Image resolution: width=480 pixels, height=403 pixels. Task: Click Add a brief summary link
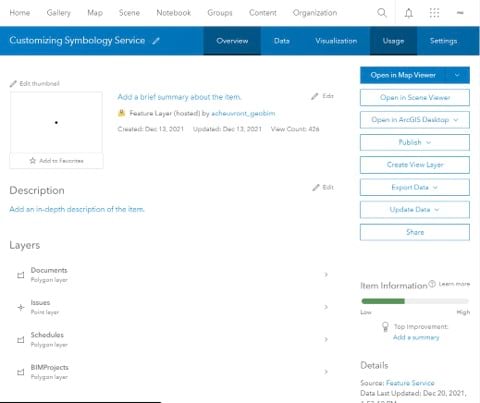179,97
